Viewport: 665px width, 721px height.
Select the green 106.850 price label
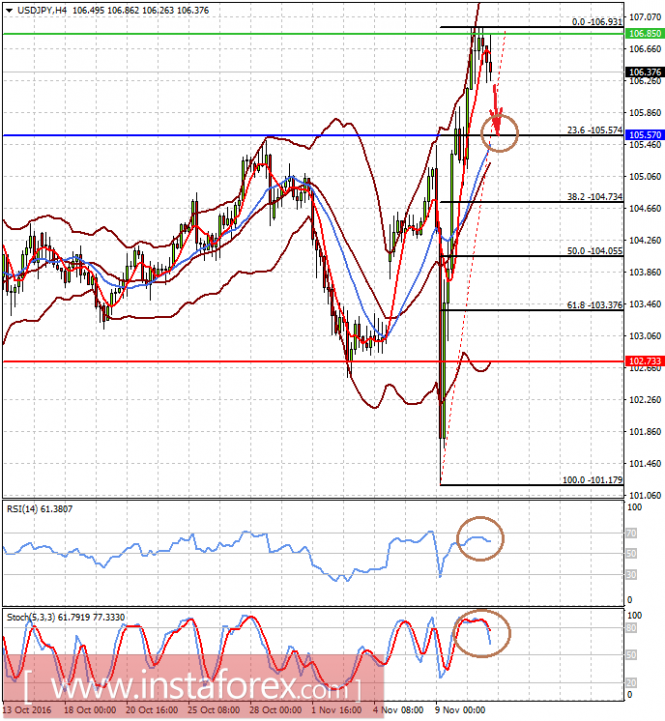644,34
